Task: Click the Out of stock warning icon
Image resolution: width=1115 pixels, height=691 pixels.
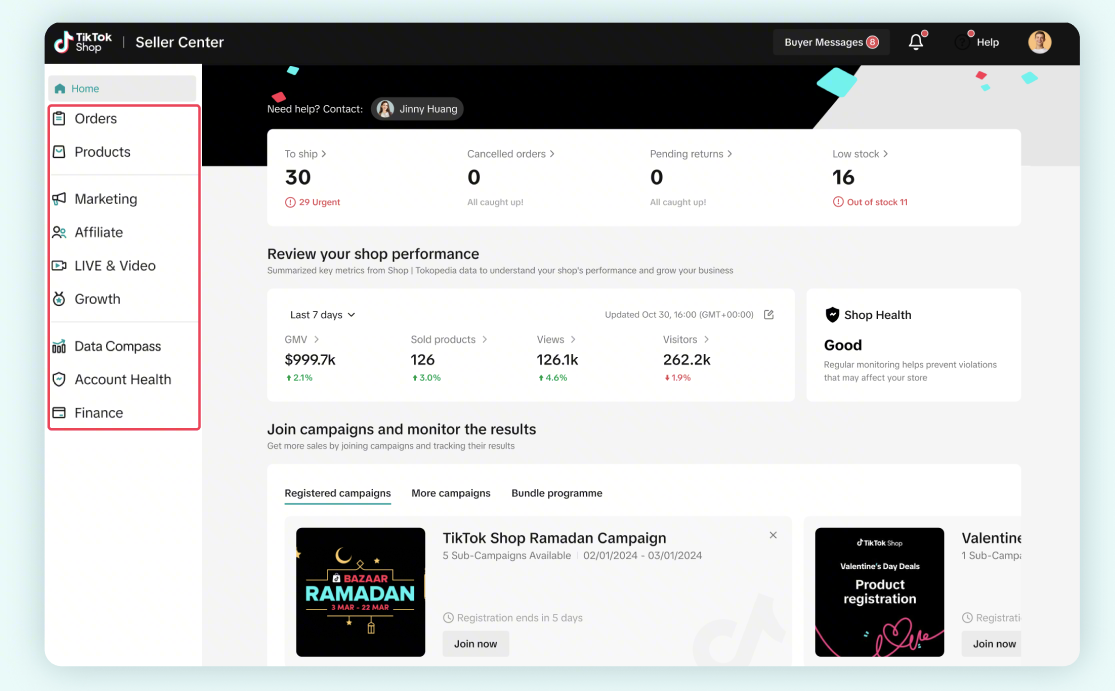Action: 838,202
